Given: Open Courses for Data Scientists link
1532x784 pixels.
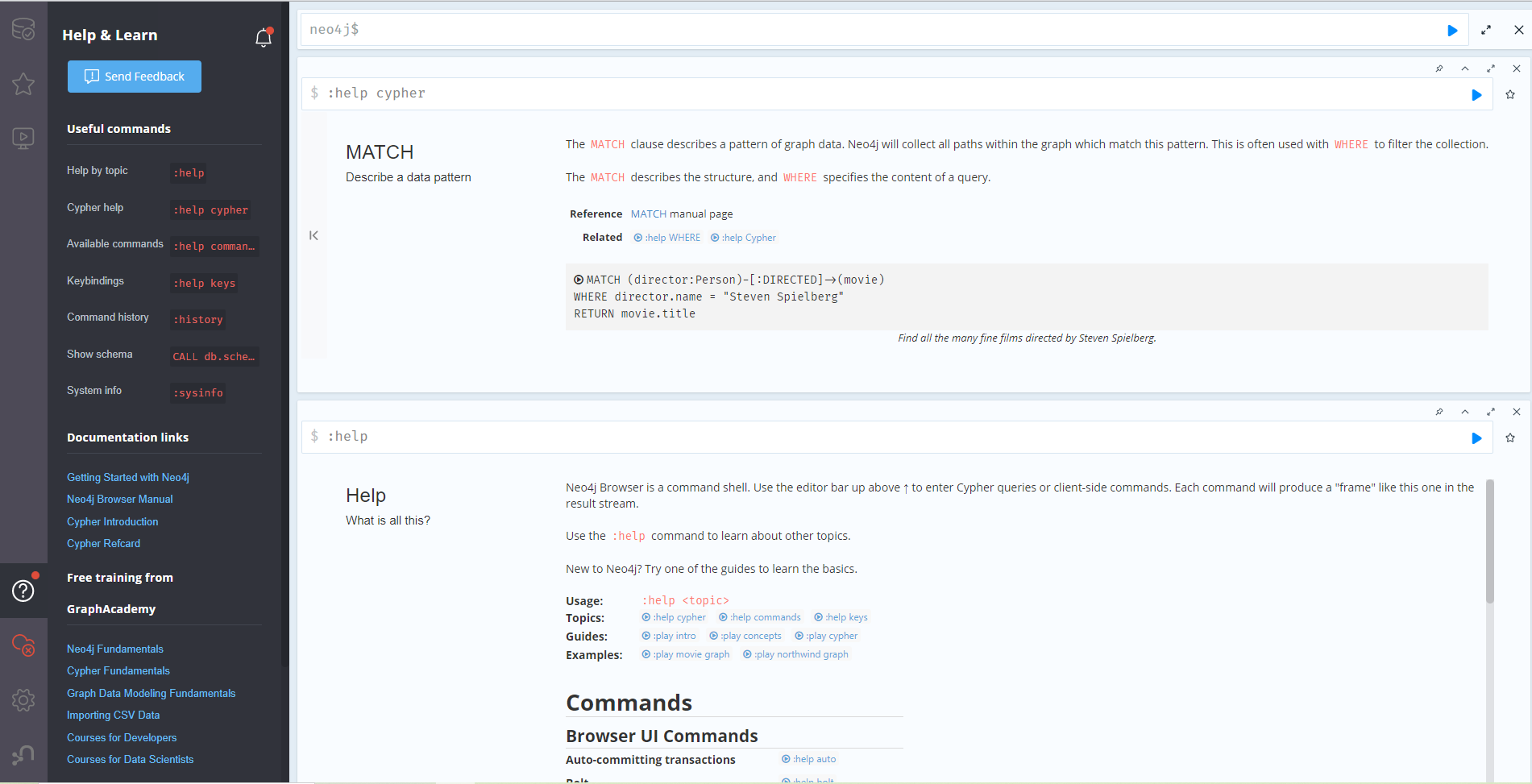Looking at the screenshot, I should click(x=131, y=759).
